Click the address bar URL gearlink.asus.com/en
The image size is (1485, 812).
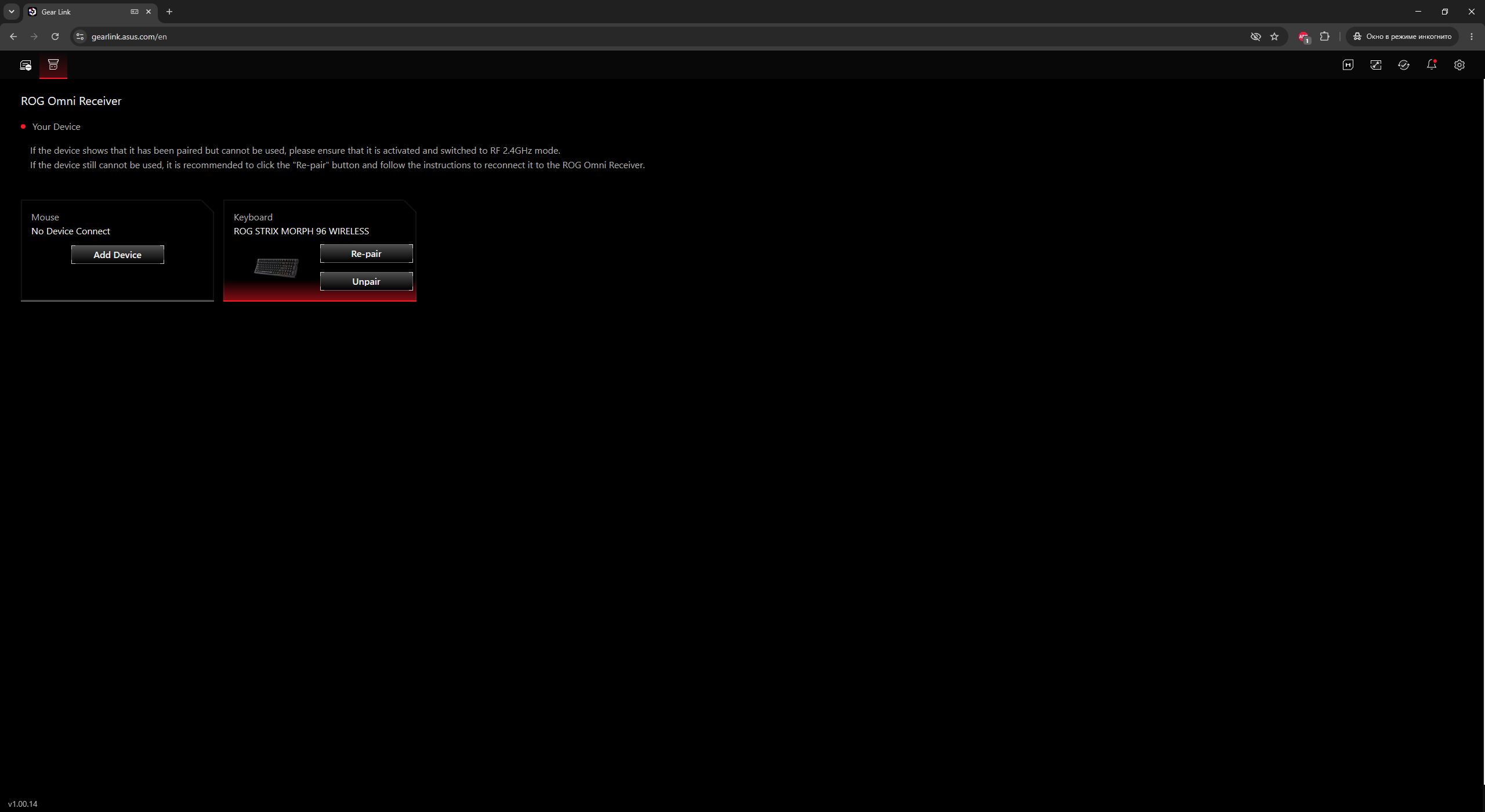point(129,37)
